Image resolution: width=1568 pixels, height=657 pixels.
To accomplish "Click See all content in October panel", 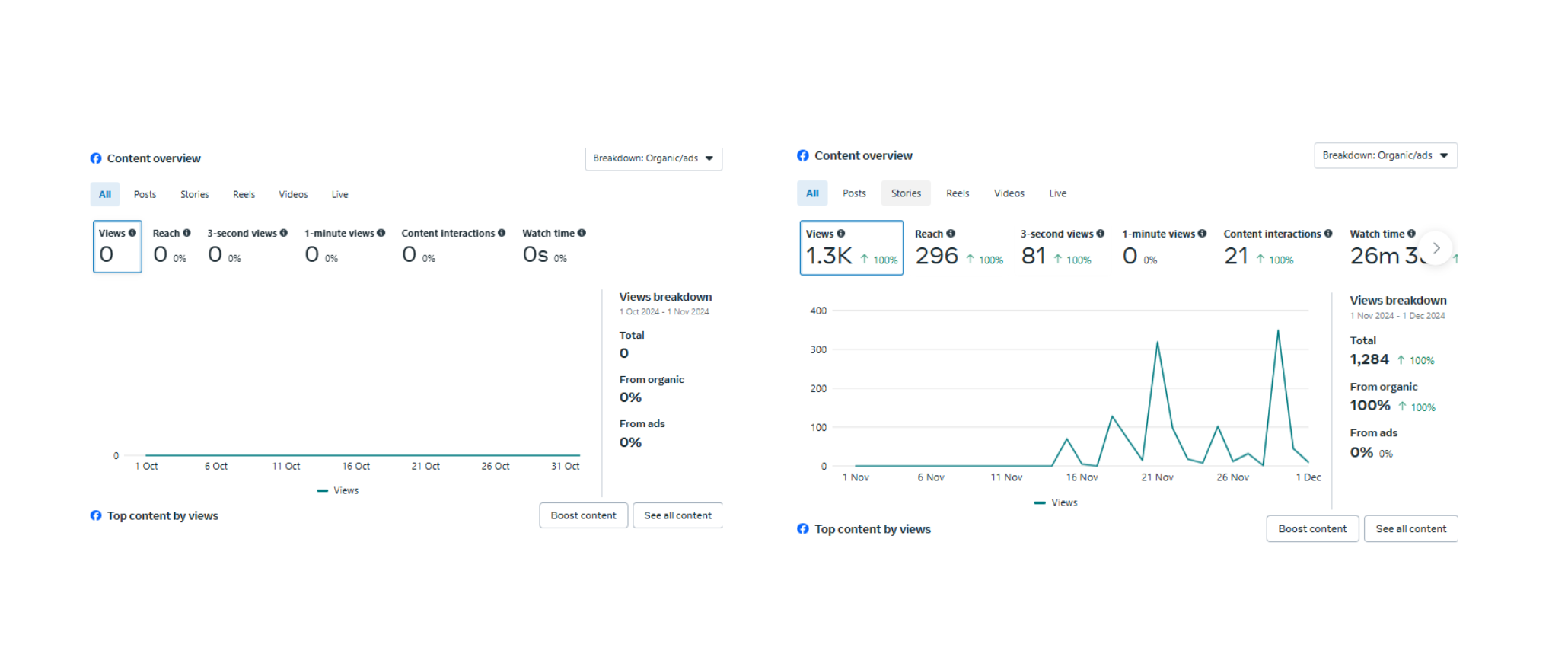I will [677, 515].
